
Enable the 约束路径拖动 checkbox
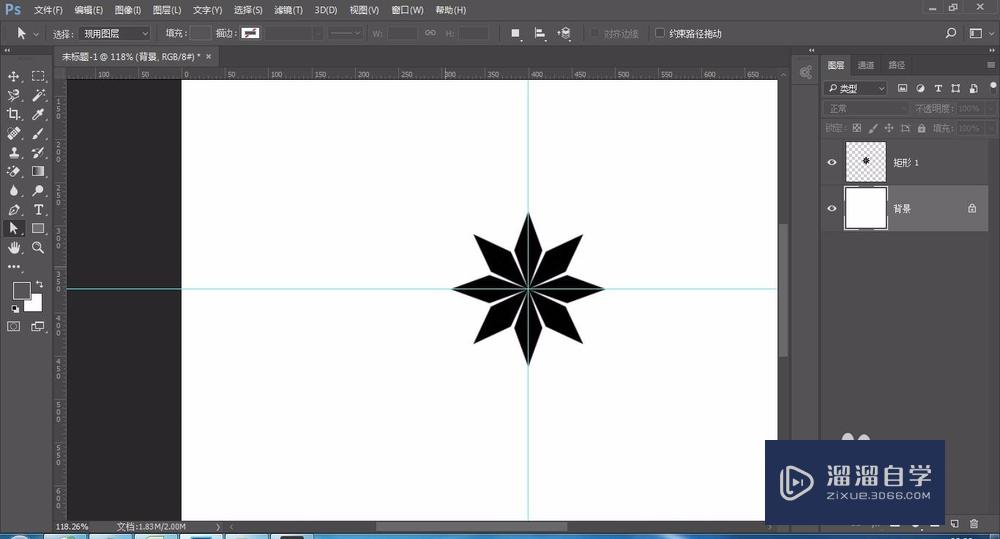(659, 33)
